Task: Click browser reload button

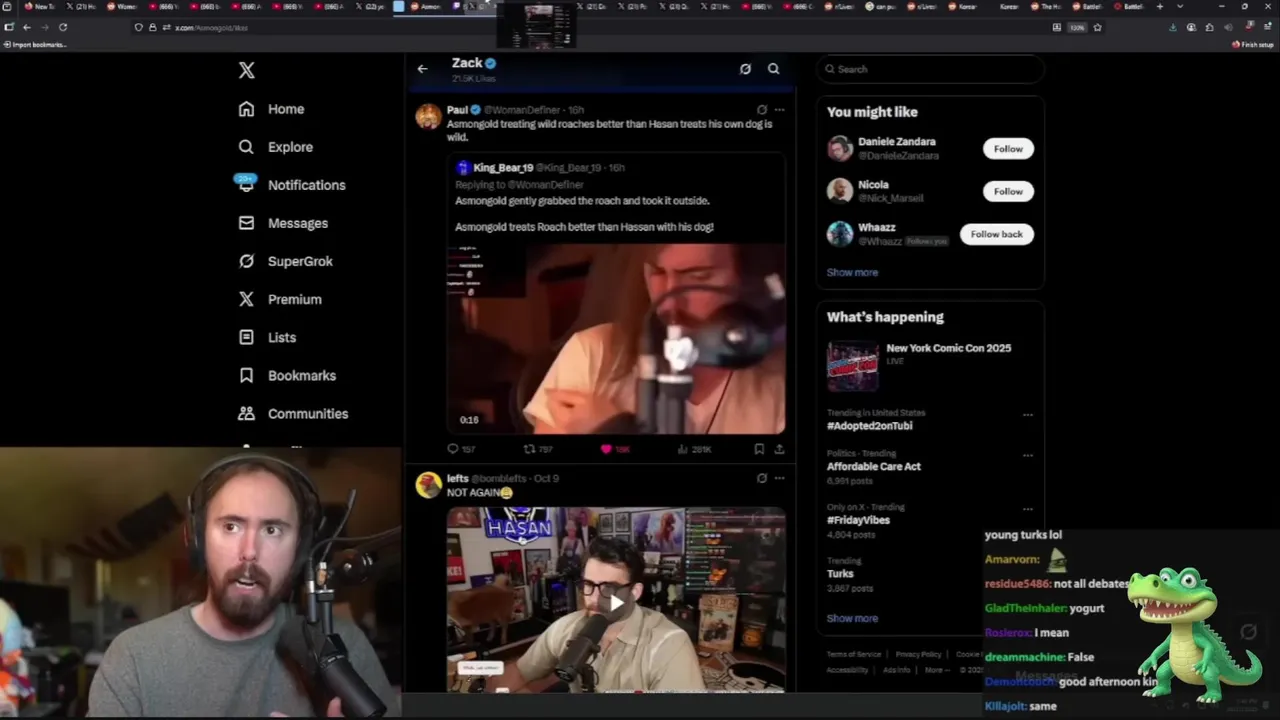Action: [63, 27]
